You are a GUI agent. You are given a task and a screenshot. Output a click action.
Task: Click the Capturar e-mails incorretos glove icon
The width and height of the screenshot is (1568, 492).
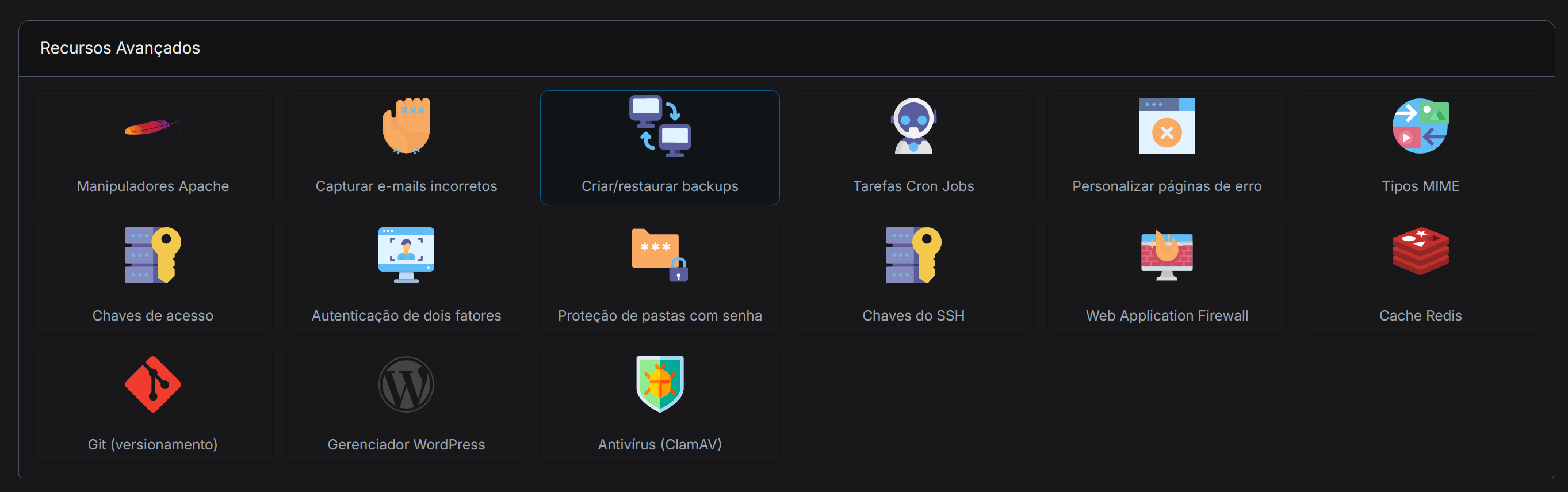coord(406,126)
